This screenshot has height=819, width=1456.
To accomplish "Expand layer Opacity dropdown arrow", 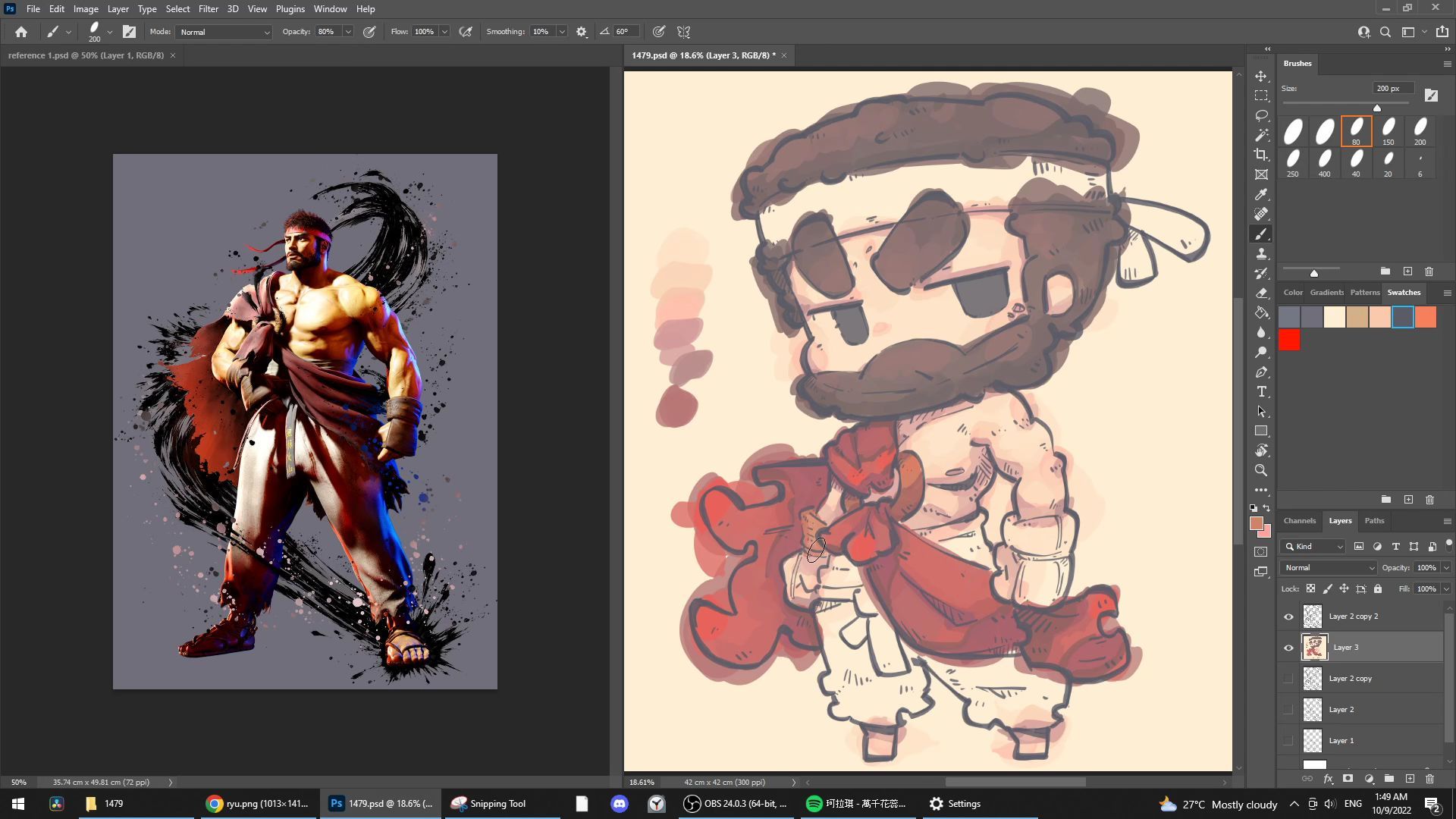I will (1446, 568).
